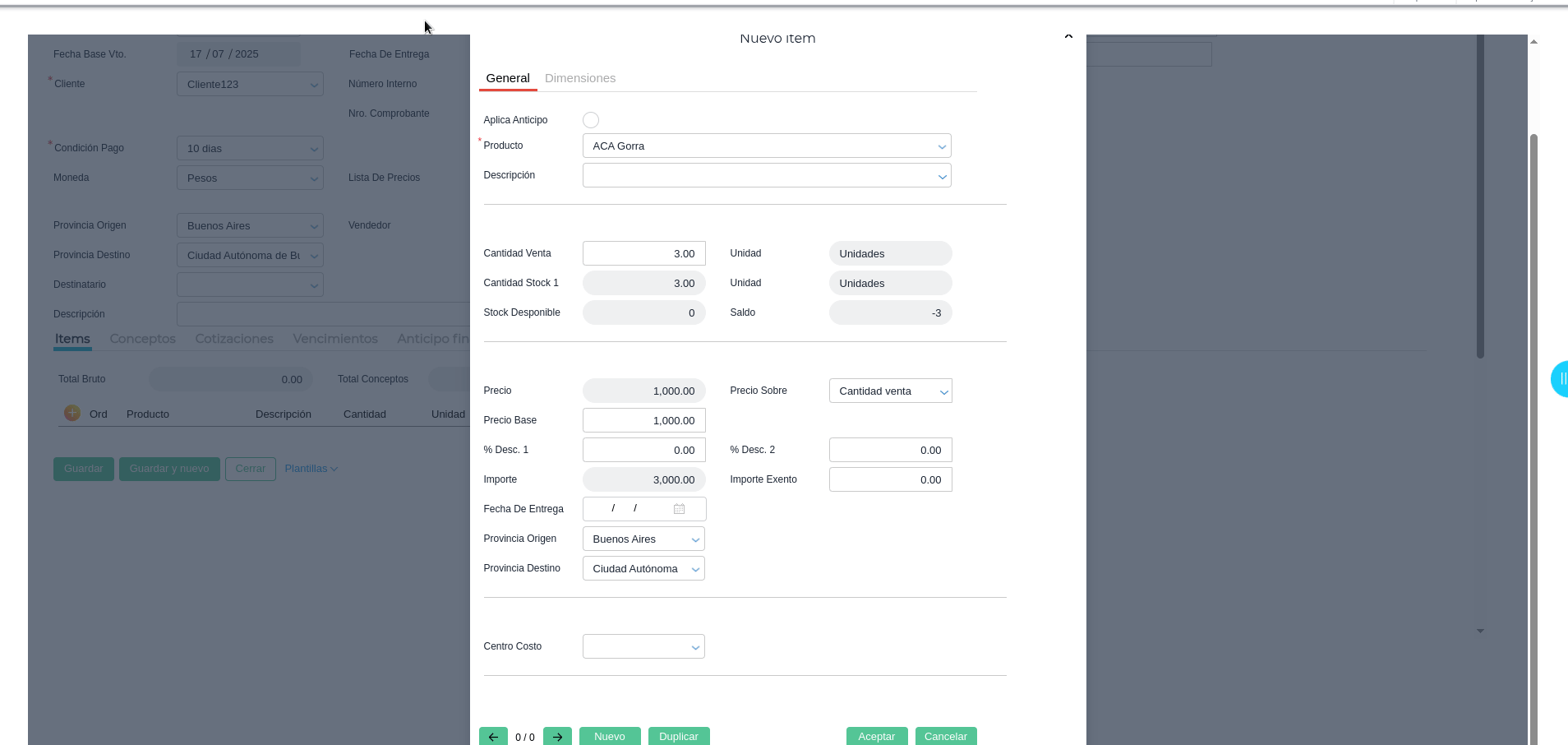
Task: Click the page vertical scrollbar
Action: pos(1533,411)
